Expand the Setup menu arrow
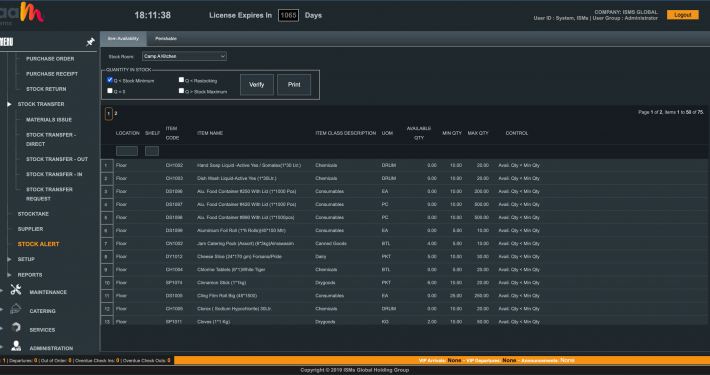 9,259
